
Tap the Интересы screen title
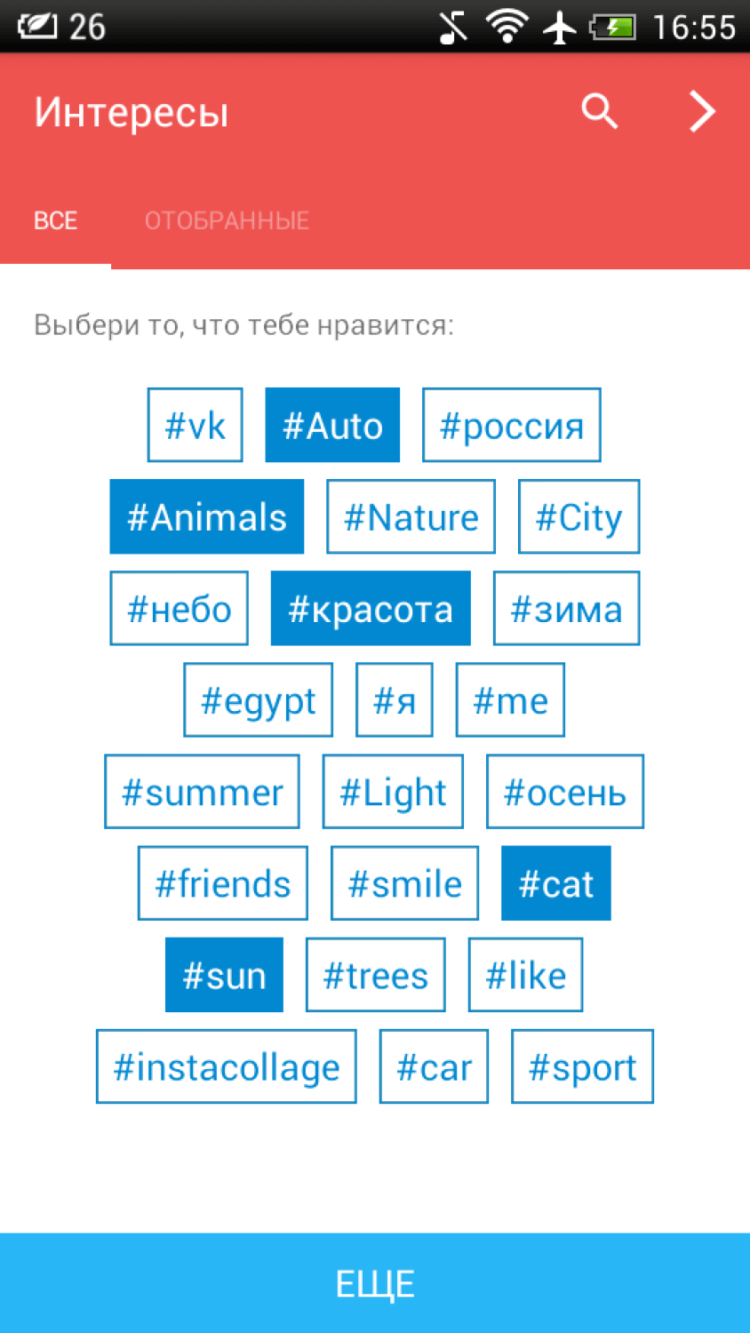tap(131, 112)
